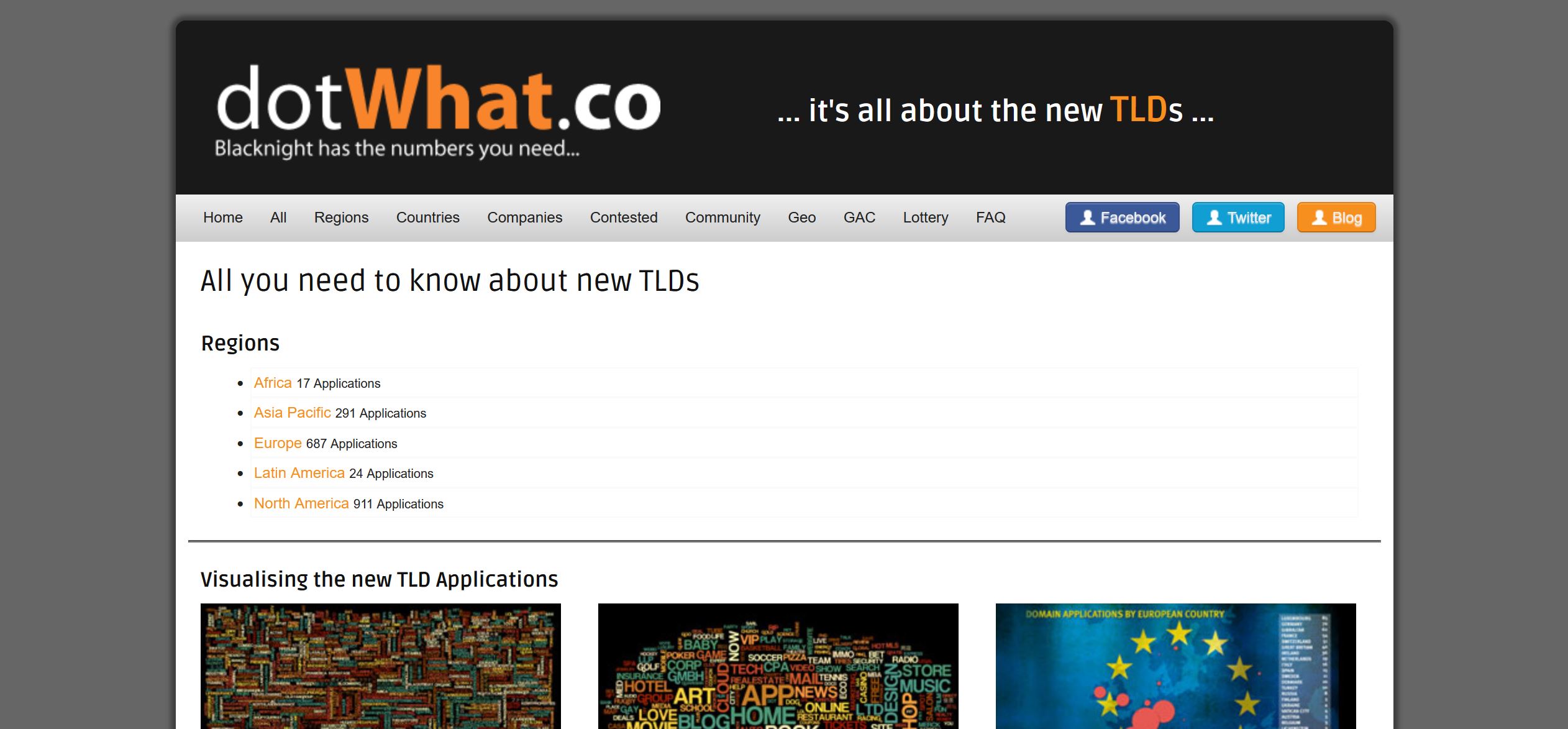The height and width of the screenshot is (729, 1568).
Task: Select Countries in the navigation bar
Action: (x=428, y=218)
